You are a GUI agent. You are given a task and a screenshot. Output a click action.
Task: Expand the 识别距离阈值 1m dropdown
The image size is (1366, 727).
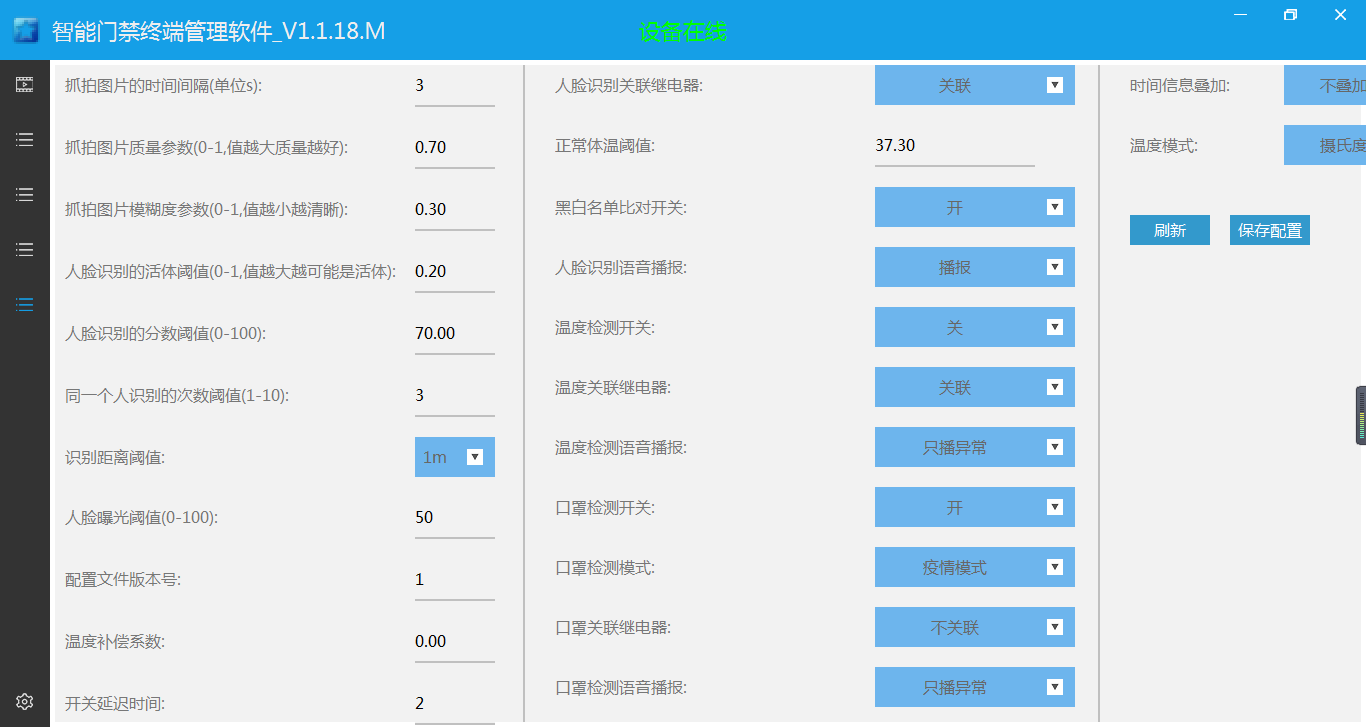(x=455, y=457)
